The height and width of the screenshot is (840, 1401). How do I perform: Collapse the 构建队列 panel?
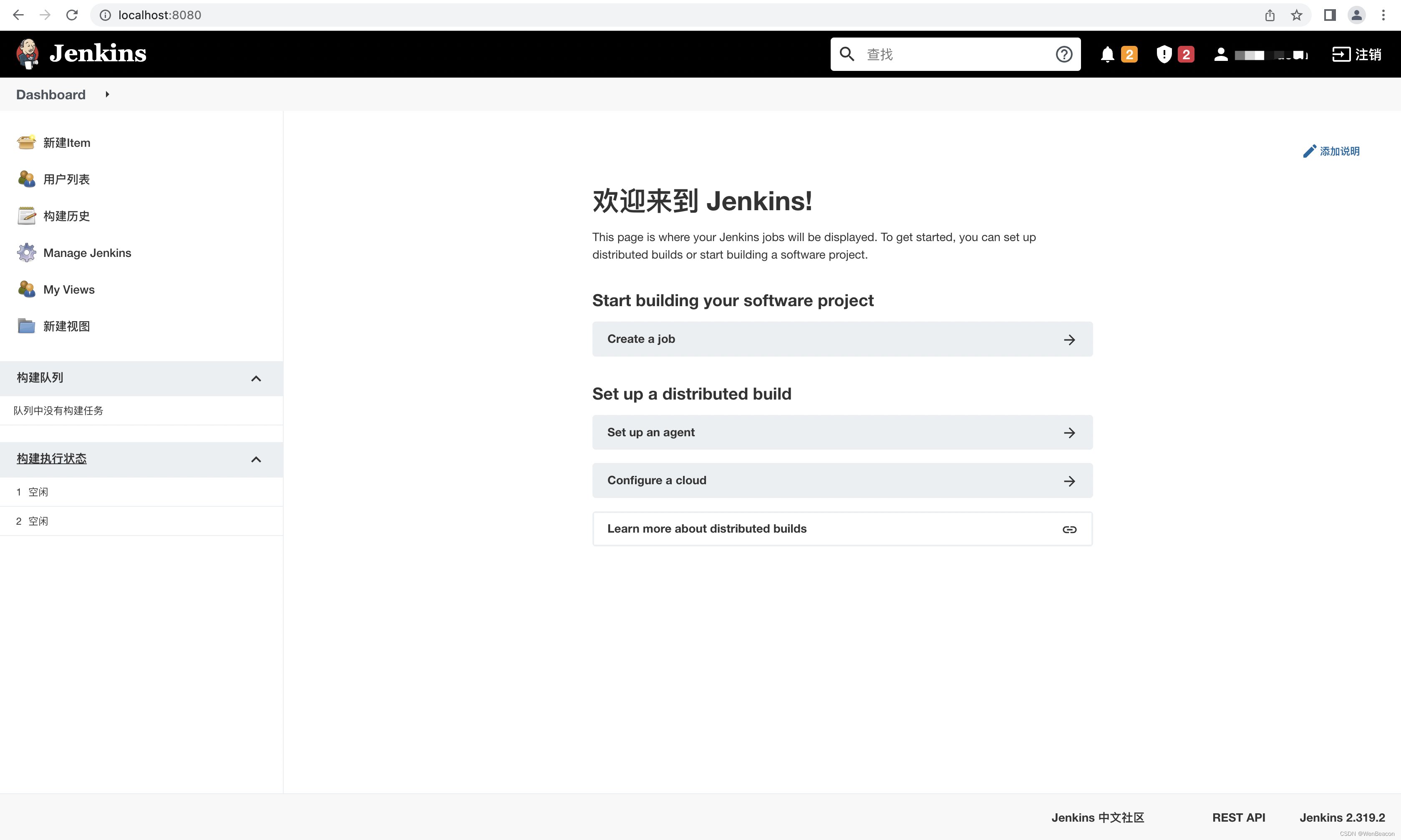point(256,379)
